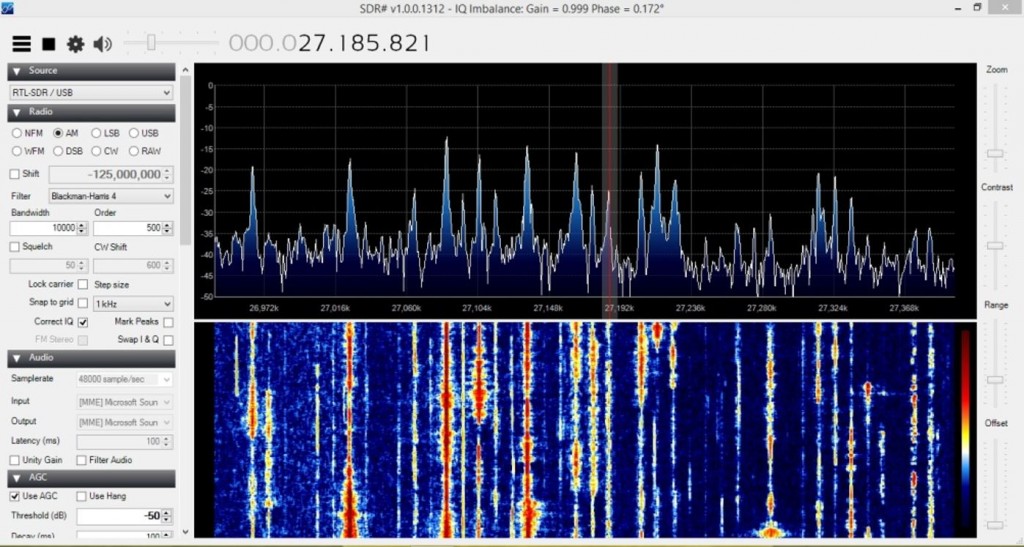Screen dimensions: 1024x547
Task: Collapse the Source panel section
Action: pos(17,71)
